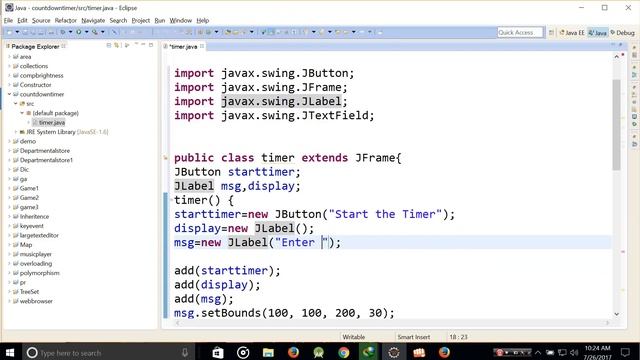This screenshot has height=360, width=640.
Task: Toggle Link with Editor in Package Explorer
Action: point(117,45)
